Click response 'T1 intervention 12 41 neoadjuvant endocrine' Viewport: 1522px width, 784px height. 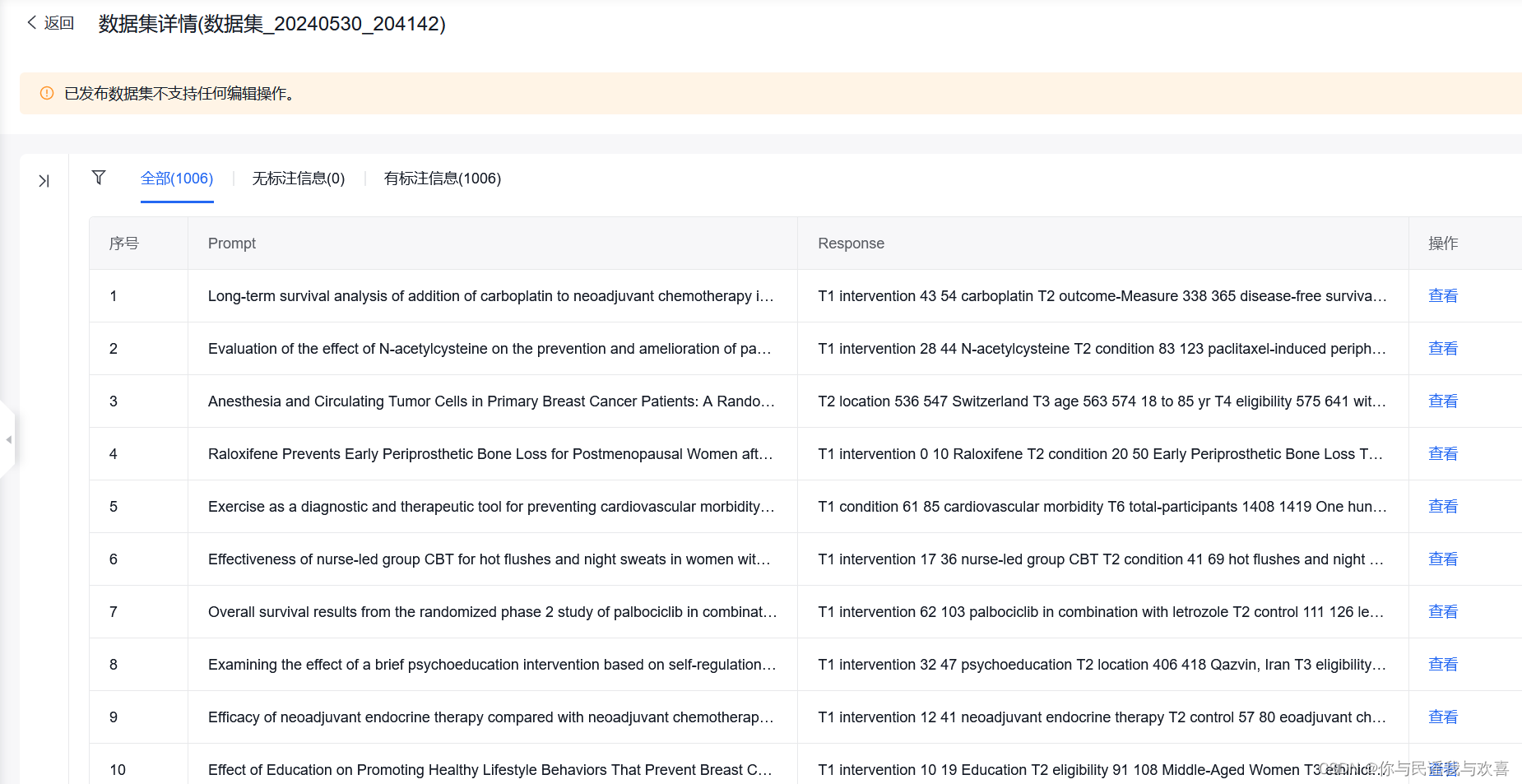(1102, 717)
